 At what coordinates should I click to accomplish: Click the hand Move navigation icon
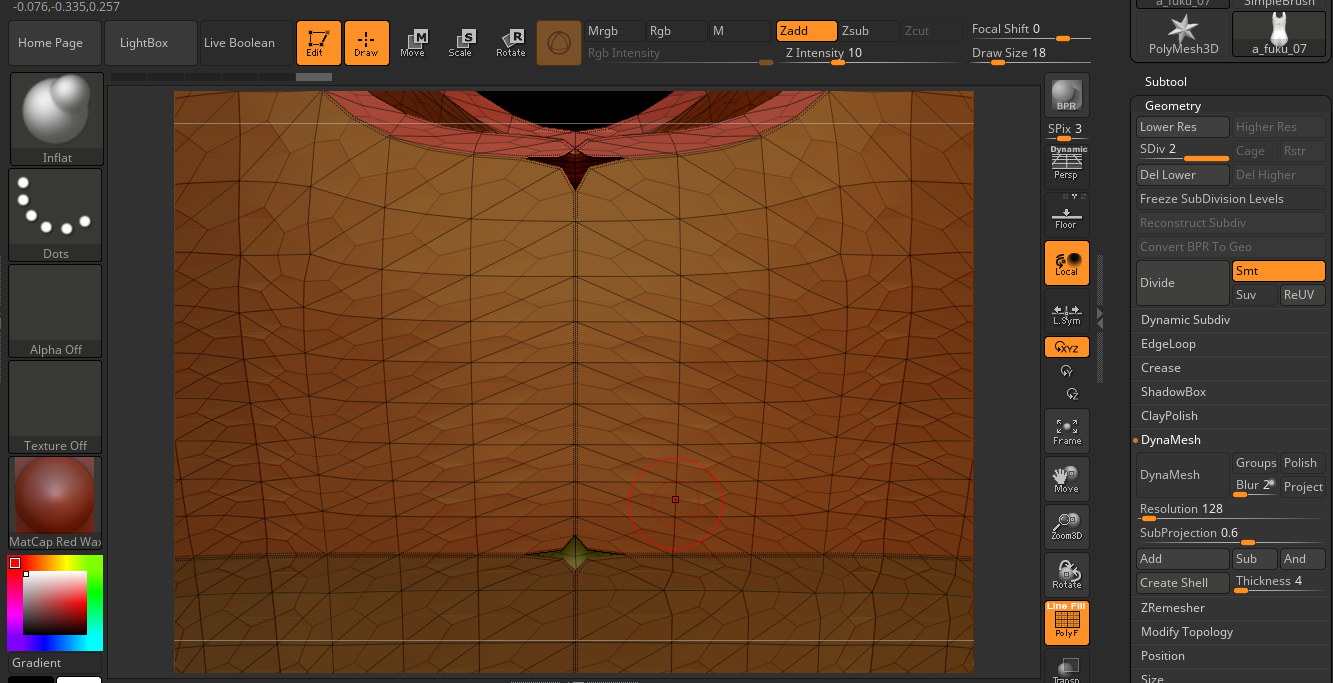point(1067,479)
